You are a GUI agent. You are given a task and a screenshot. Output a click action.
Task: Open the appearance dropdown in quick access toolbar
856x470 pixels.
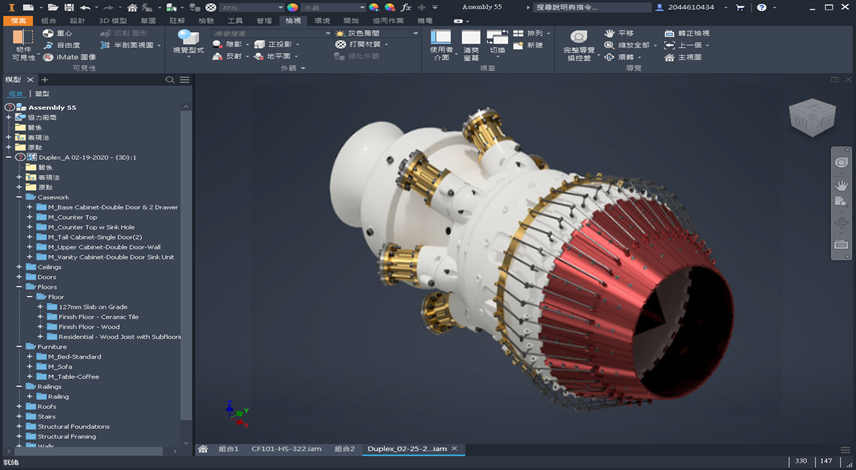tap(362, 7)
